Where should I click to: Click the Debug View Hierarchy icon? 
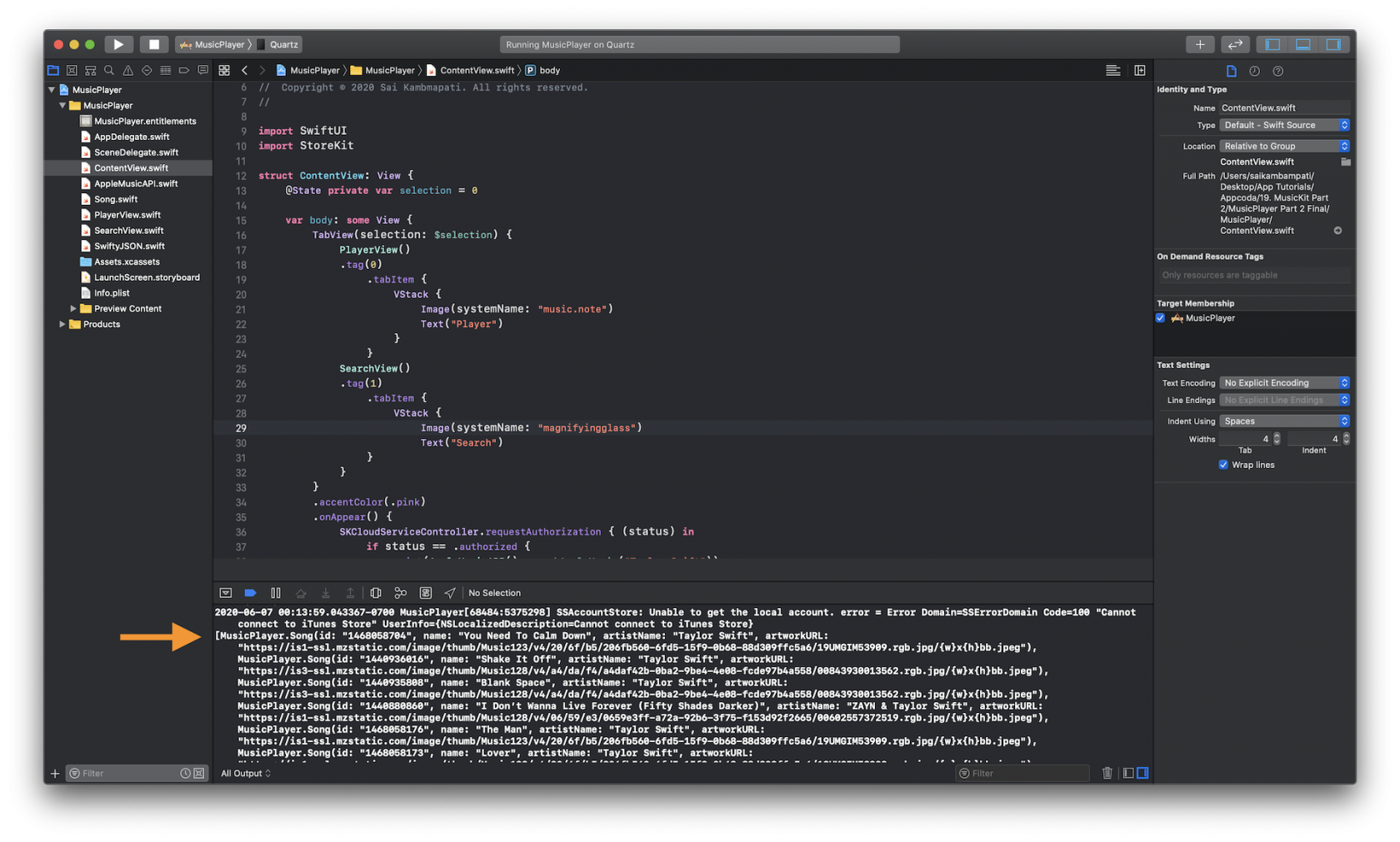376,592
